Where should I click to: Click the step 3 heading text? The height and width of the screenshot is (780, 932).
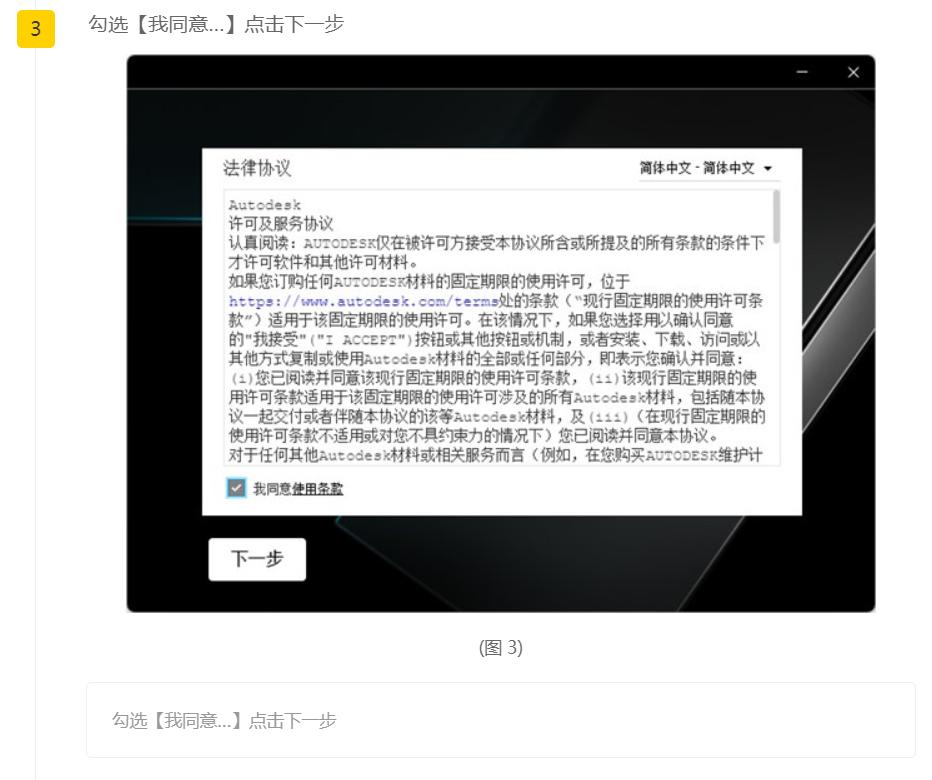point(216,24)
